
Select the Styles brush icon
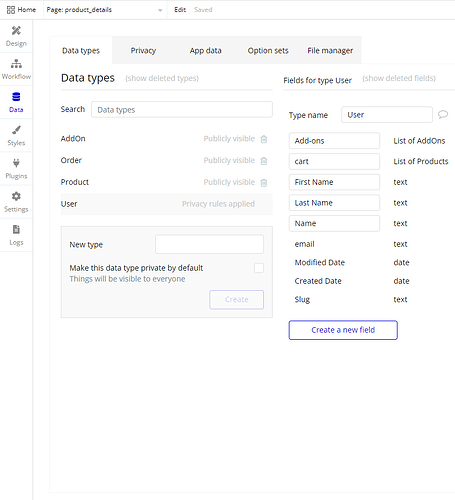[x=16, y=130]
